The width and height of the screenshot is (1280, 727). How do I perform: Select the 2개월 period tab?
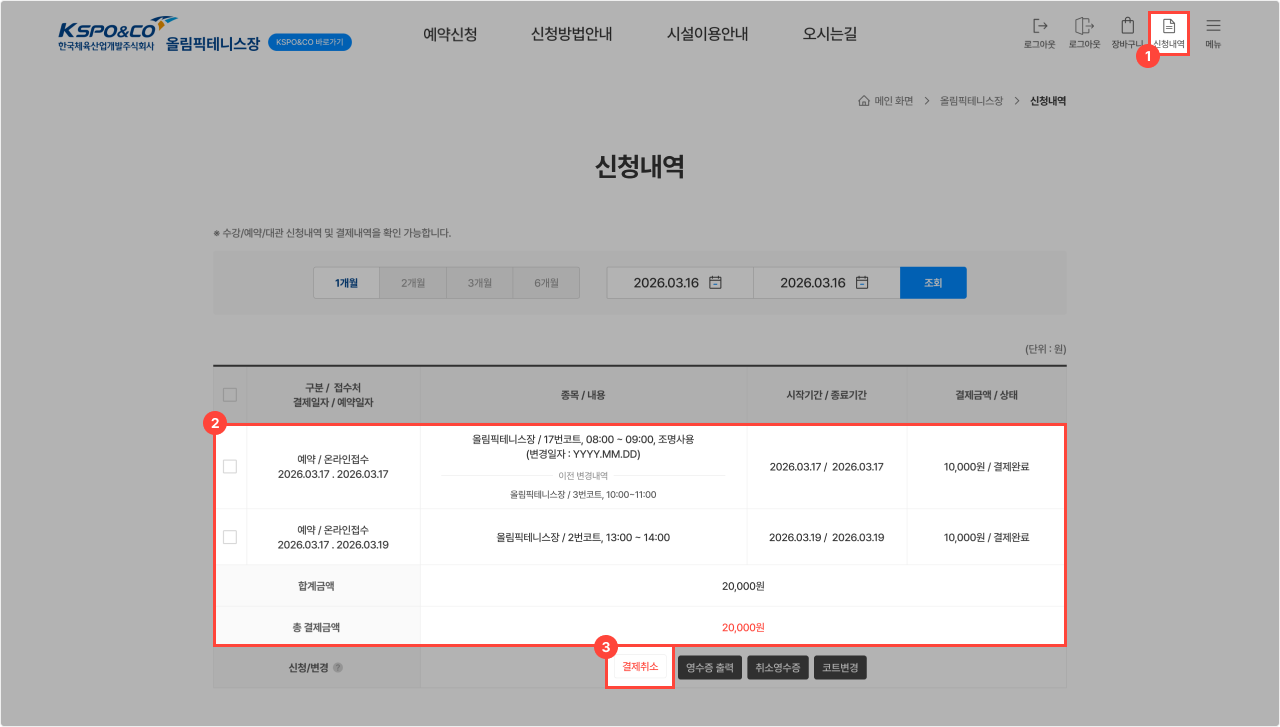coord(413,283)
